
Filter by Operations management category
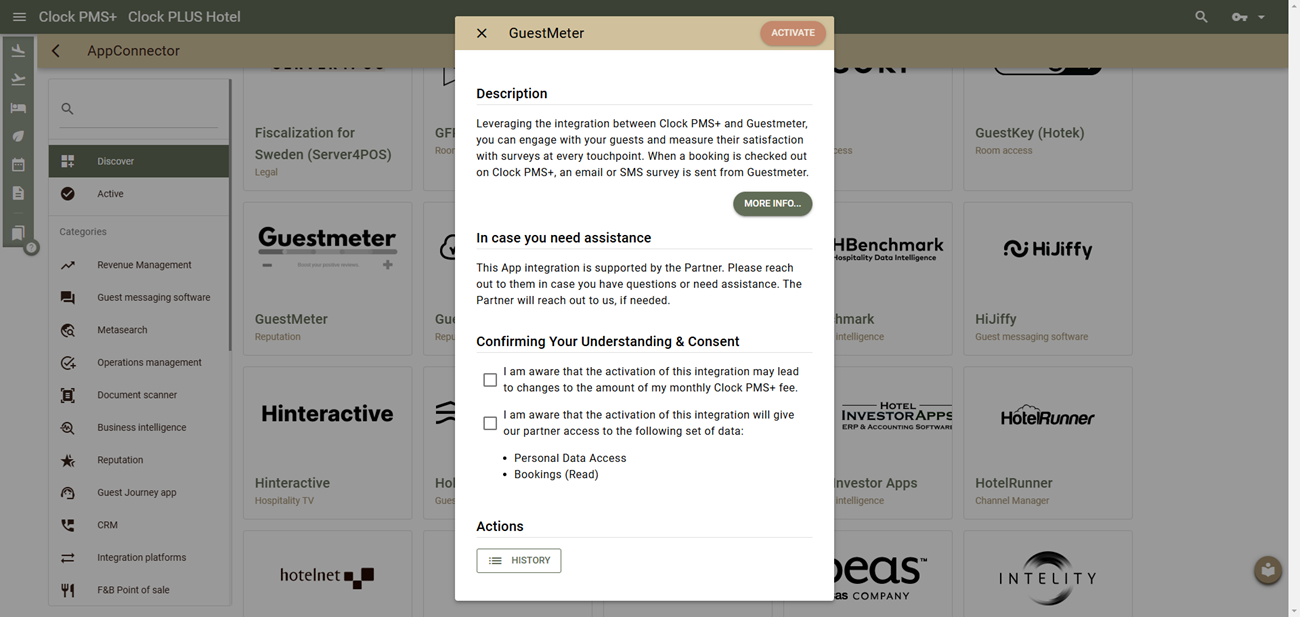coord(139,362)
